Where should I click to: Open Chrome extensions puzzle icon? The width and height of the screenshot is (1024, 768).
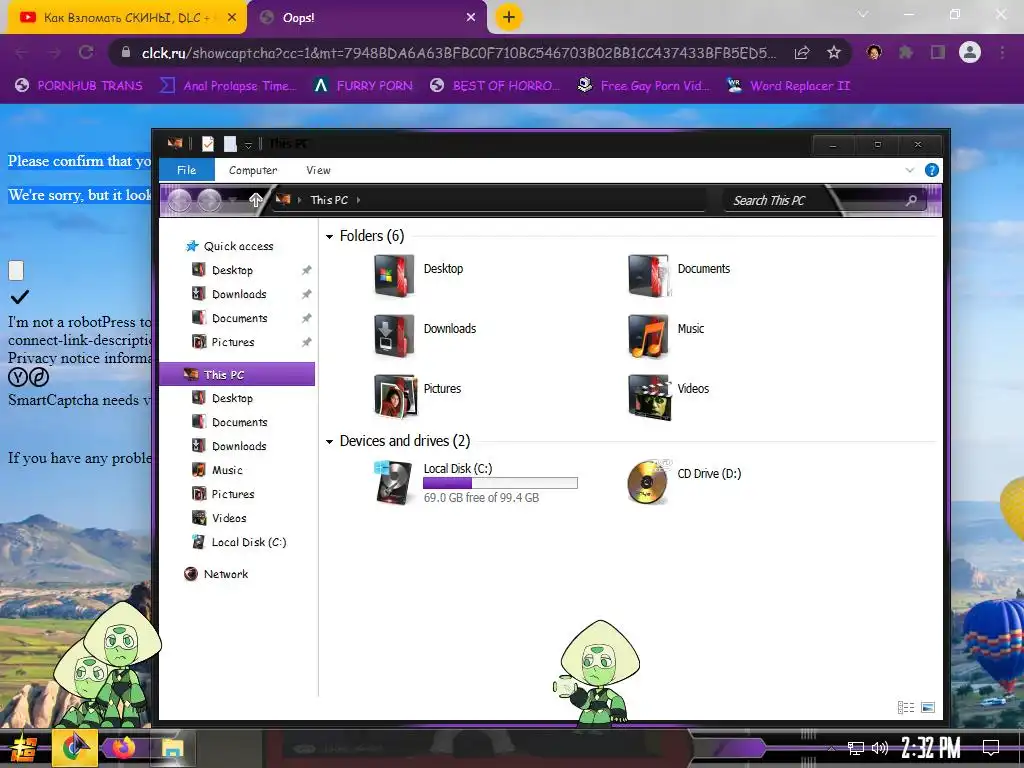click(x=906, y=52)
